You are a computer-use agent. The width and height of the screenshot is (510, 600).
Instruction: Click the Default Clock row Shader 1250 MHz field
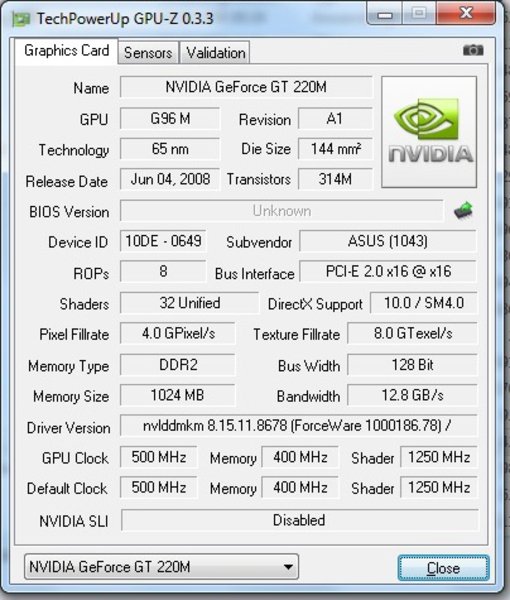tap(439, 488)
